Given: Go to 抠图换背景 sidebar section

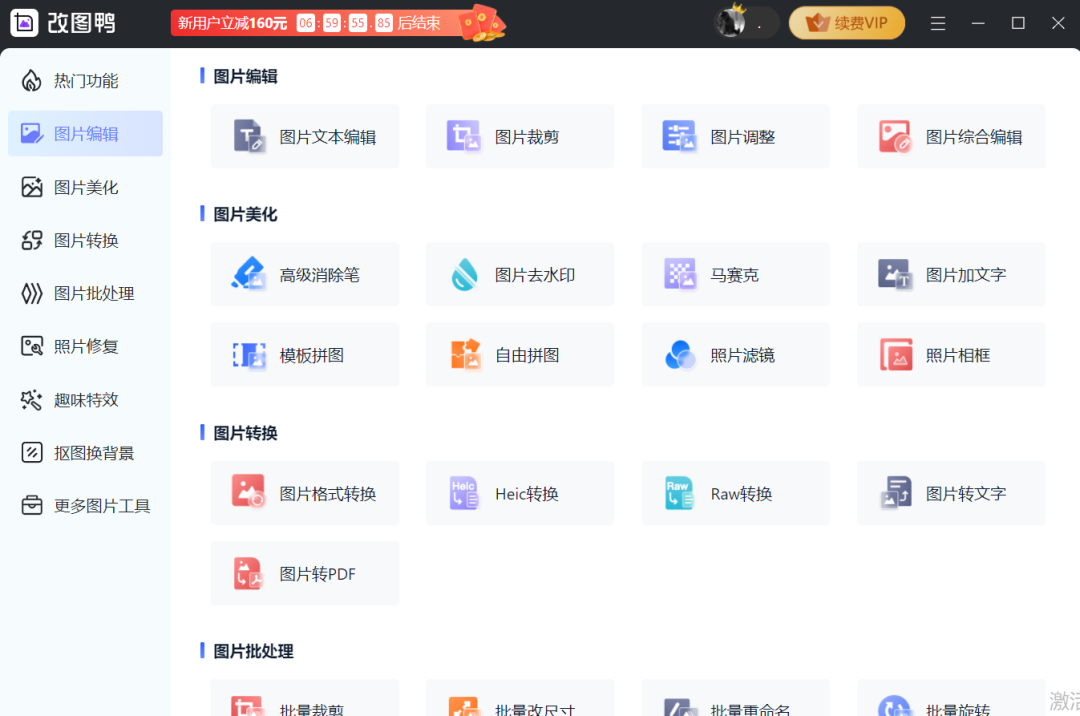Looking at the screenshot, I should click(x=85, y=452).
